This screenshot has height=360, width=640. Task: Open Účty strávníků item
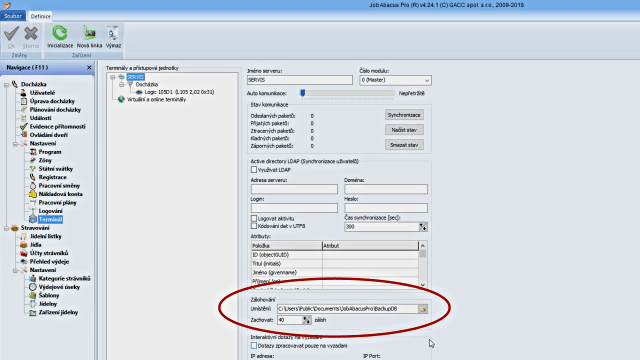coord(49,253)
